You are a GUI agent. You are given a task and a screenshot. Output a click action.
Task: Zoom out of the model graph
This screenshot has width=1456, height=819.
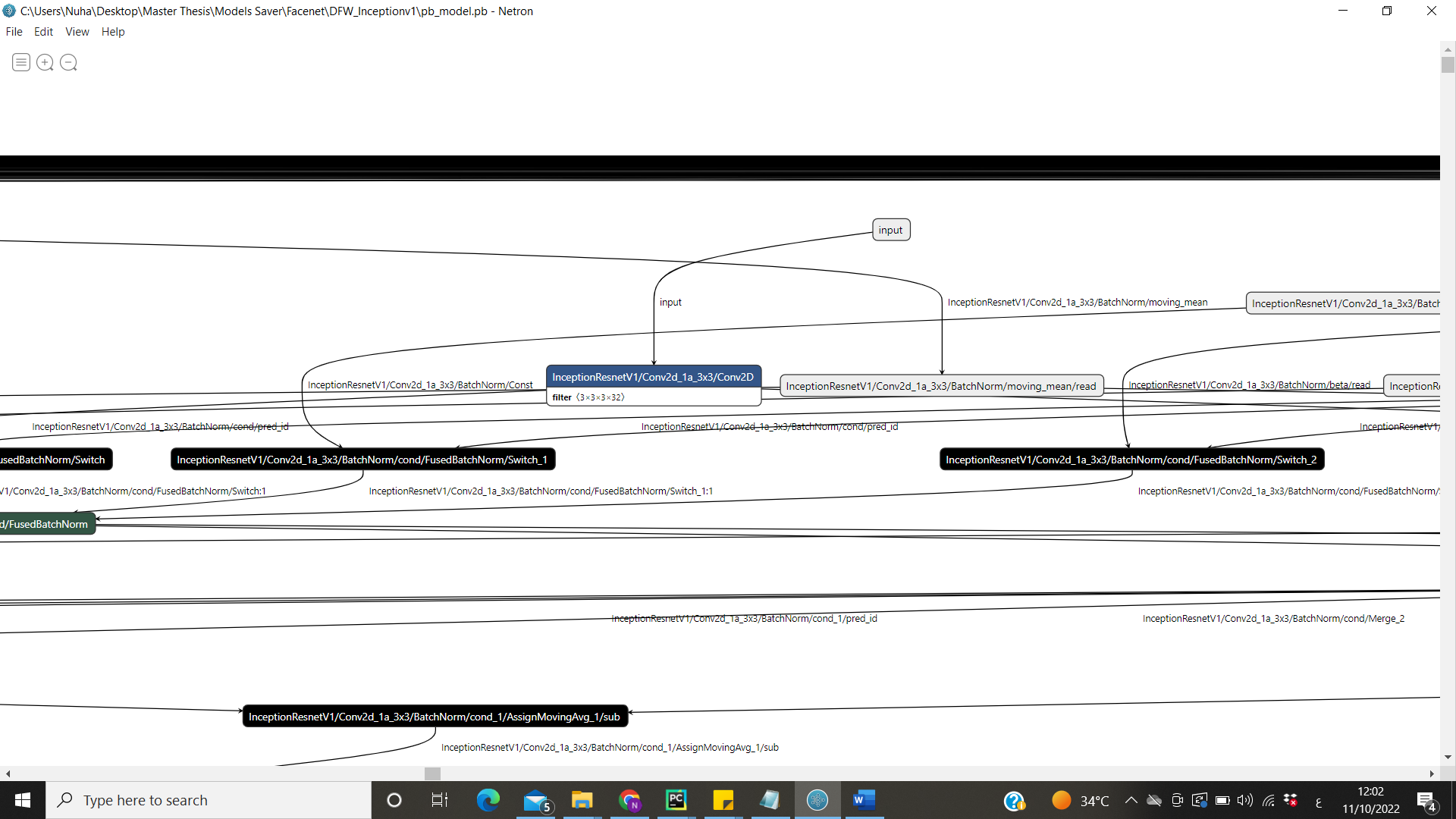coord(68,62)
